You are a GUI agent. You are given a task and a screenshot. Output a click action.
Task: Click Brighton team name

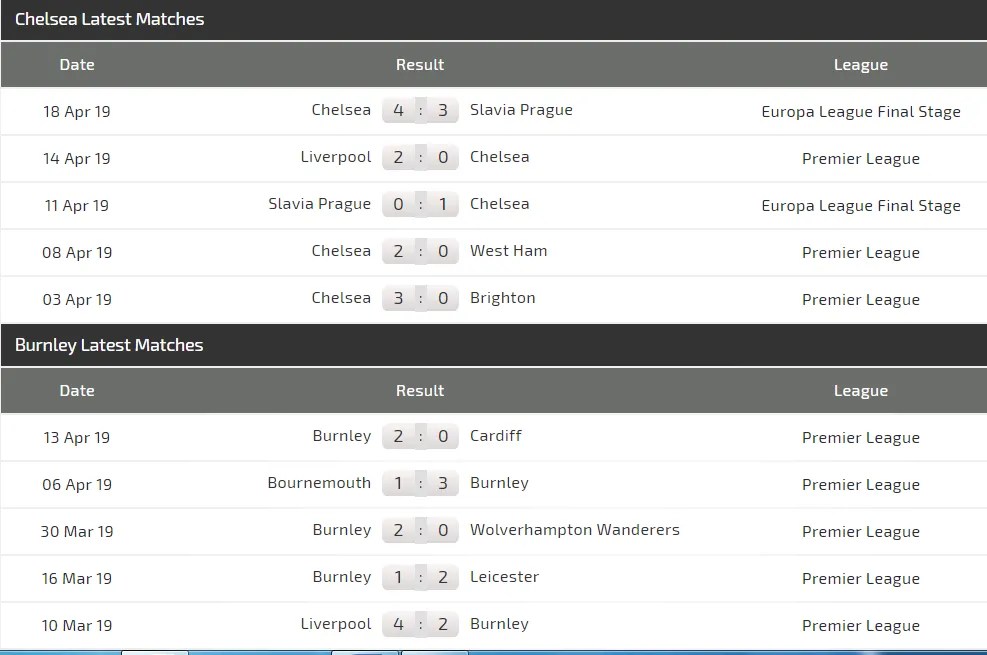pos(502,298)
